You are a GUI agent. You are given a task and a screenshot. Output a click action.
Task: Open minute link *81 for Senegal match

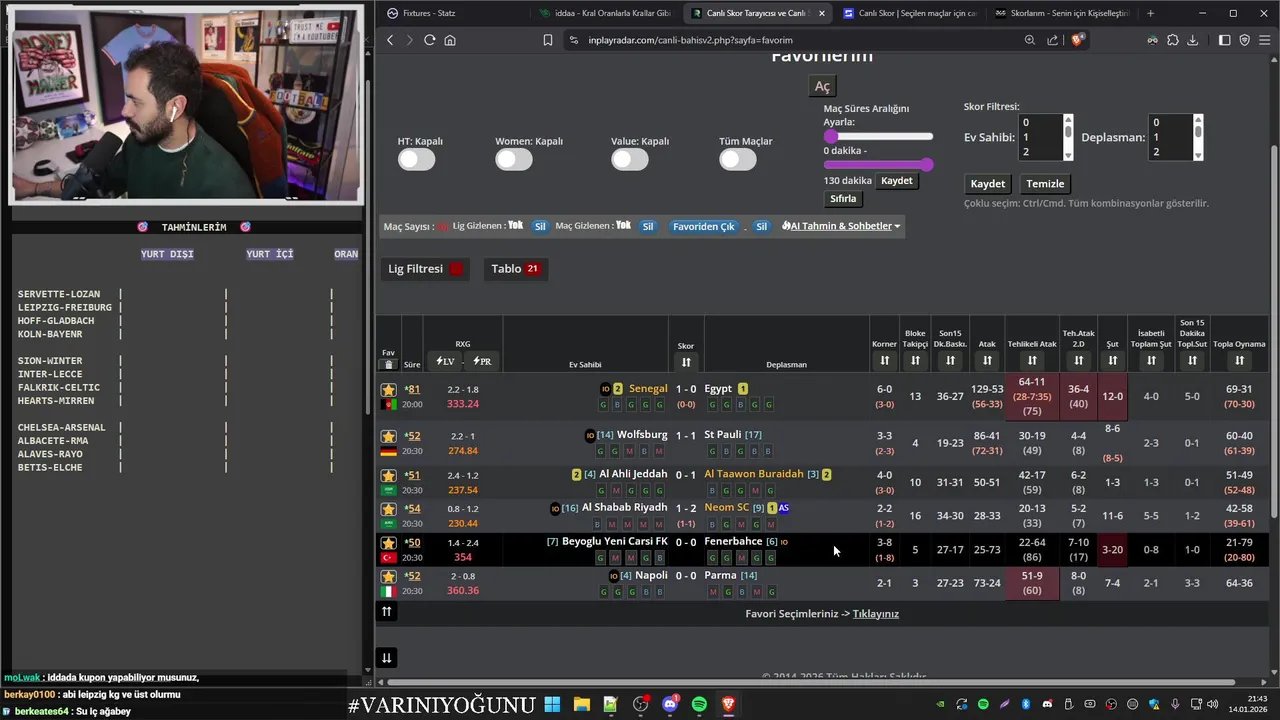point(412,389)
